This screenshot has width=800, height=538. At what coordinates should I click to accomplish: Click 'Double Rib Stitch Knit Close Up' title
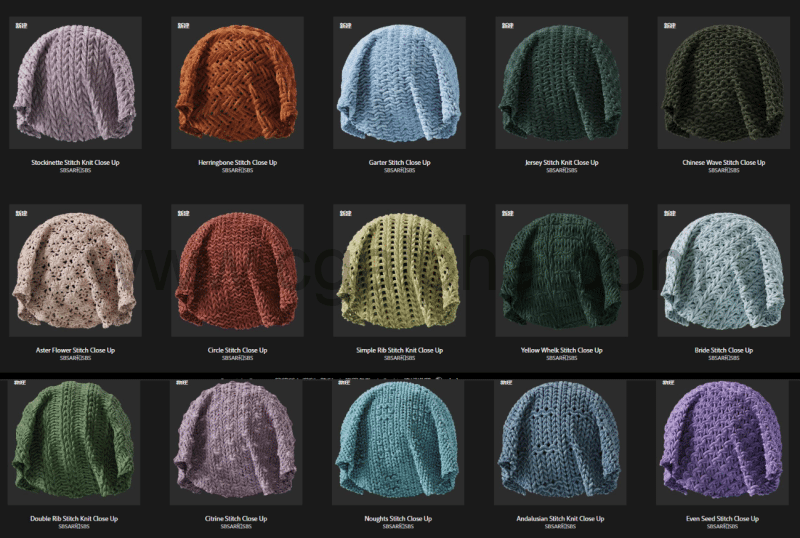74,519
